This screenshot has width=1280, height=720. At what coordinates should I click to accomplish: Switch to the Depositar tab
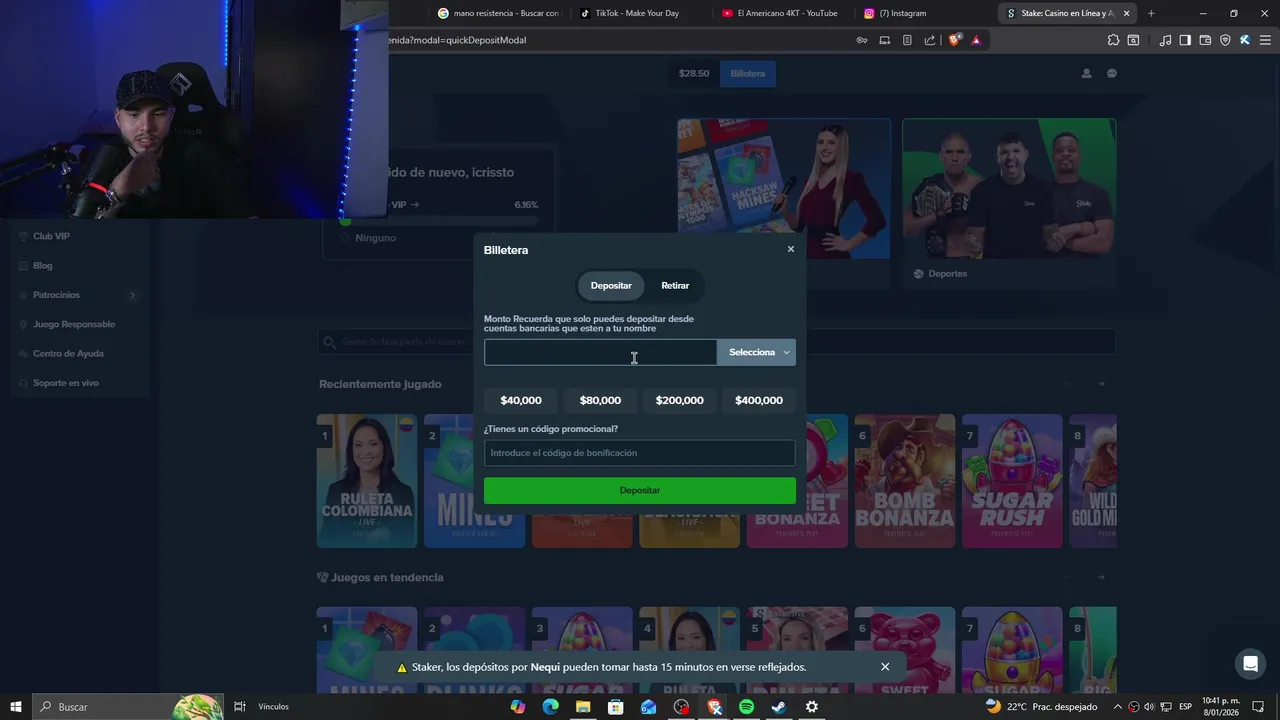[x=611, y=286]
